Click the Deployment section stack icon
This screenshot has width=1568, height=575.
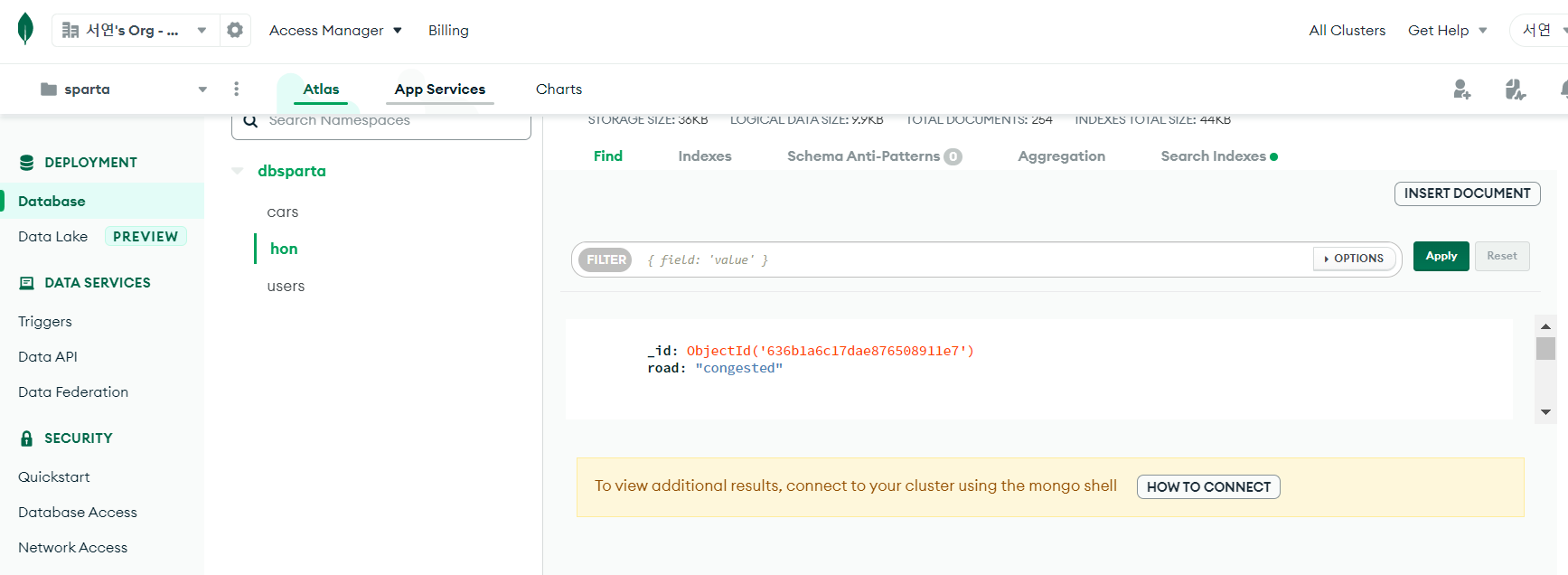click(27, 163)
